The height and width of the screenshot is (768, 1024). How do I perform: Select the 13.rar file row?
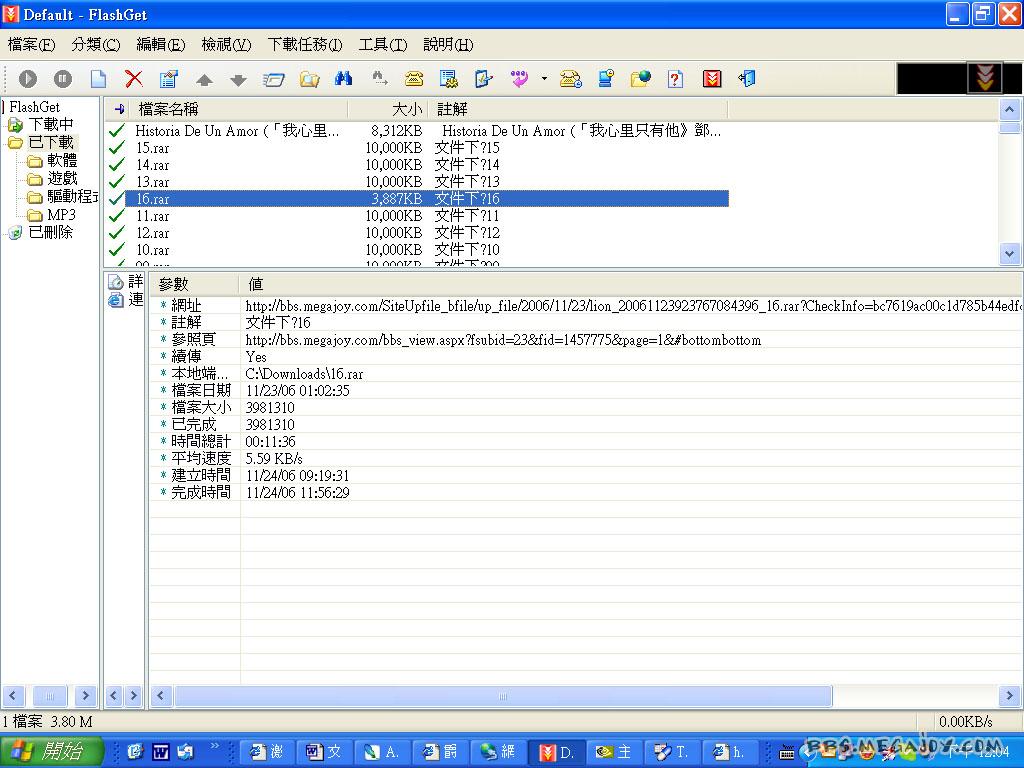[417, 182]
